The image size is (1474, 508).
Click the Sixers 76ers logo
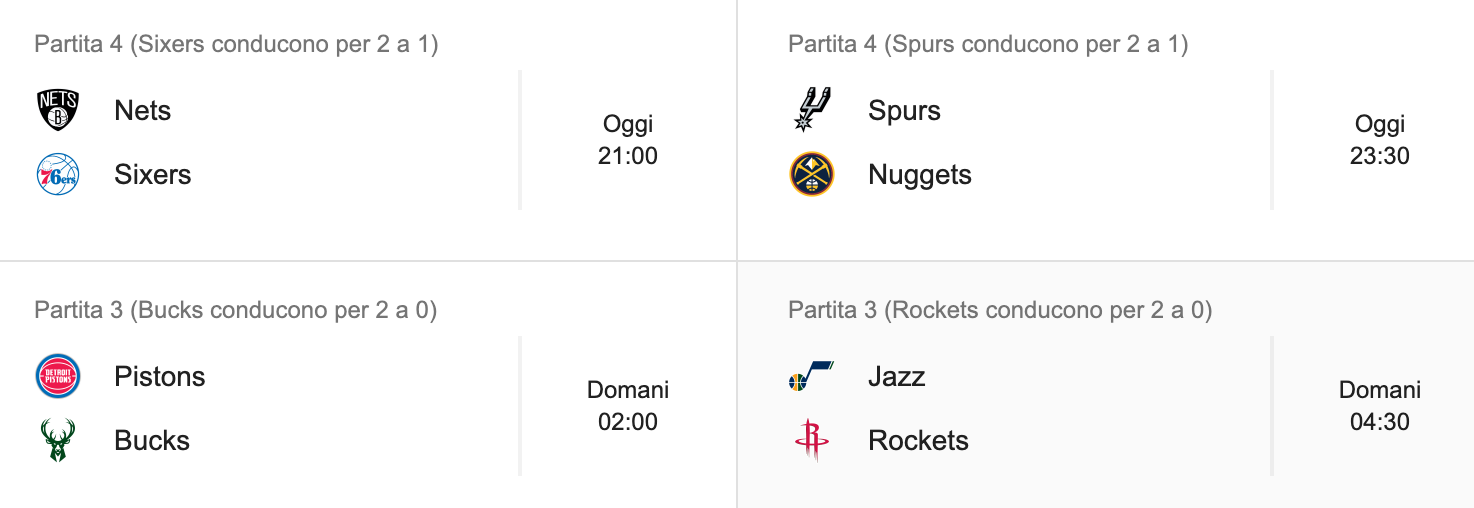(x=57, y=174)
